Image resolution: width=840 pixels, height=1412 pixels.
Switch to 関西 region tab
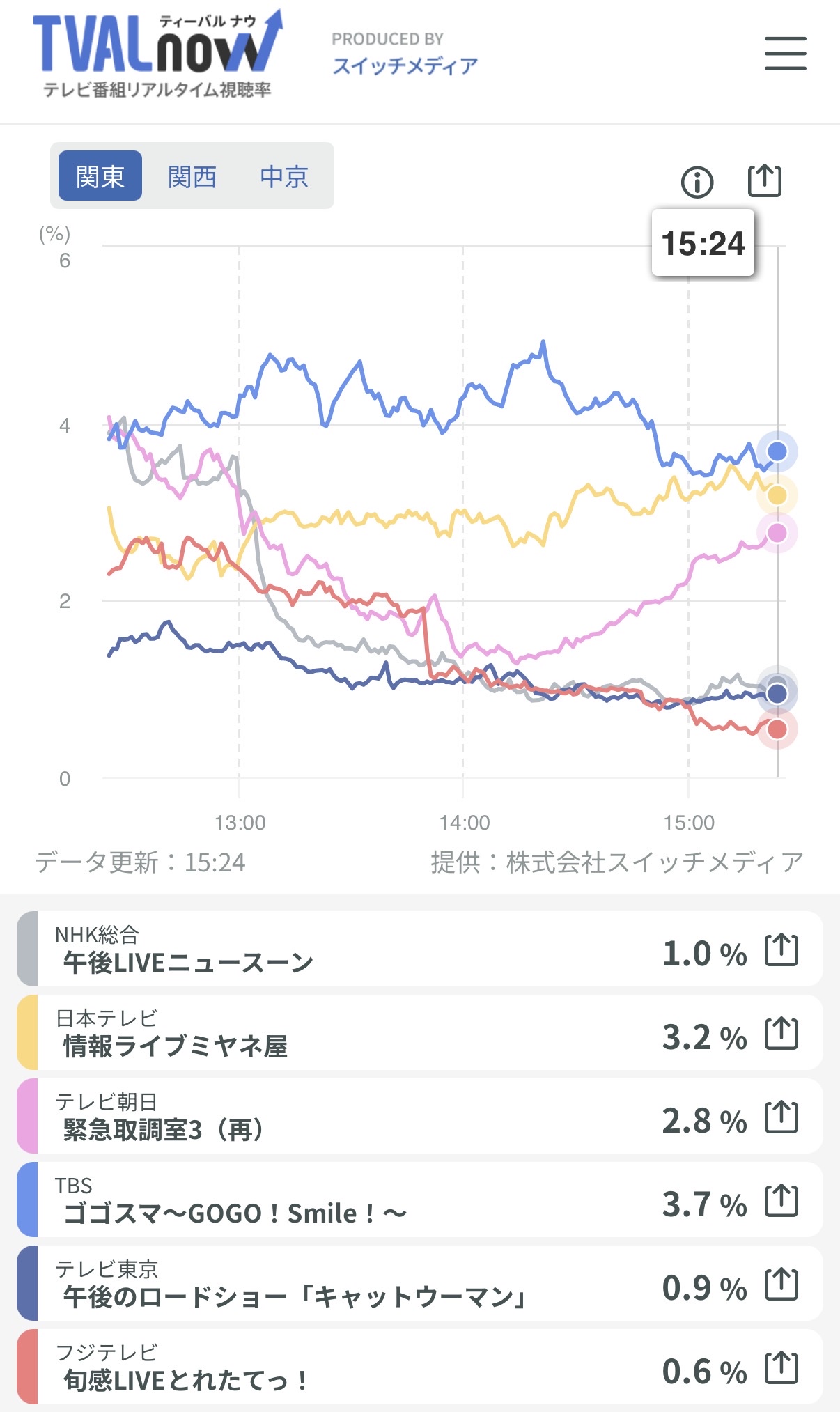192,176
